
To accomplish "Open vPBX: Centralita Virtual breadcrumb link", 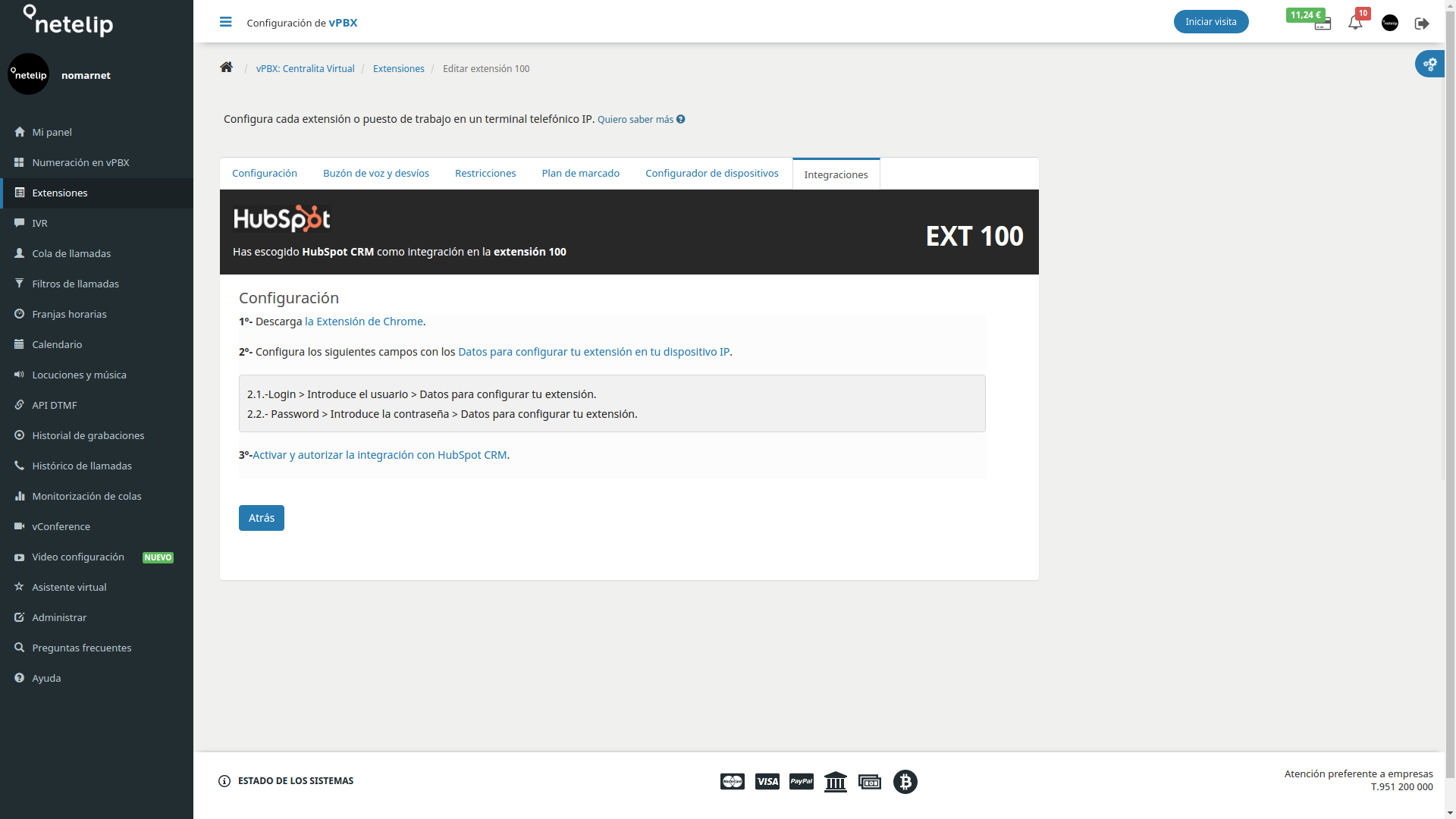I will [306, 68].
